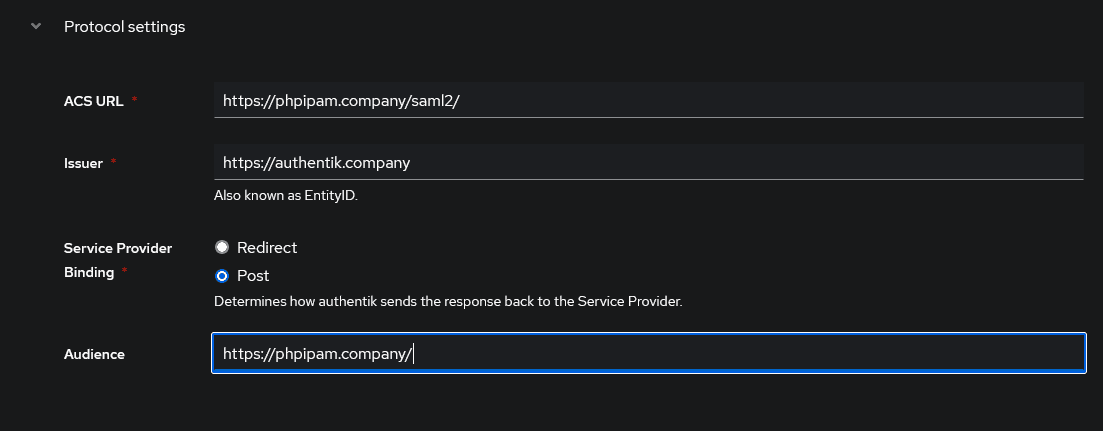Click the required asterisk beside Binding
The width and height of the screenshot is (1103, 431).
click(x=124, y=272)
